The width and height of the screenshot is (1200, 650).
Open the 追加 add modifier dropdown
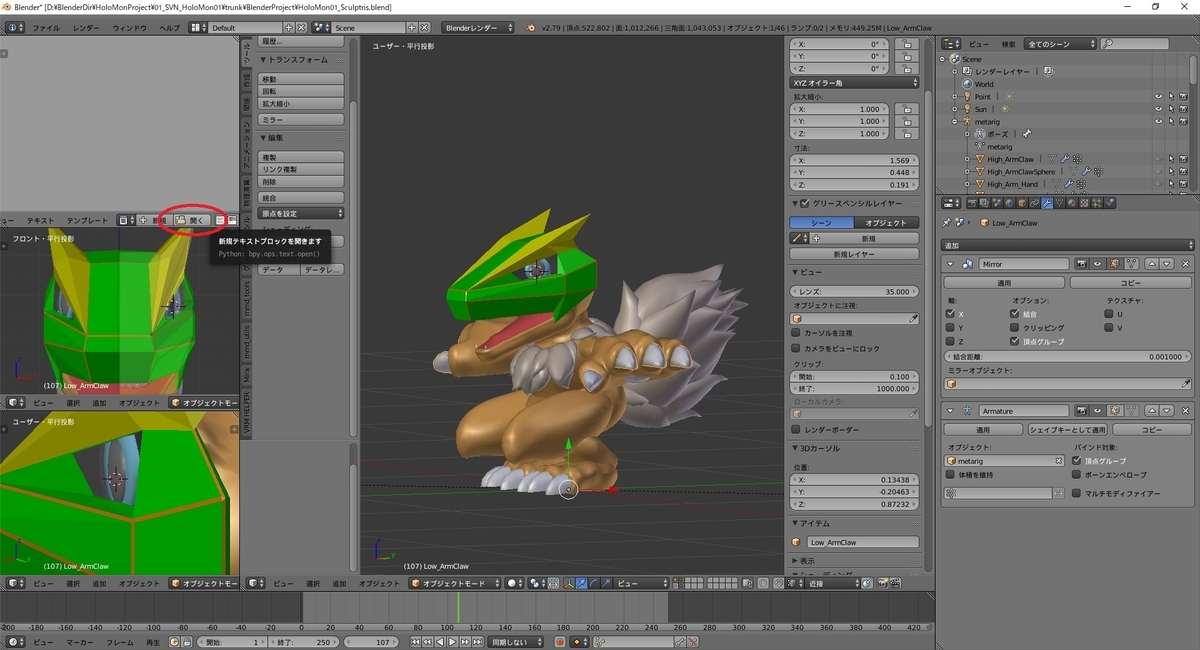[1068, 245]
